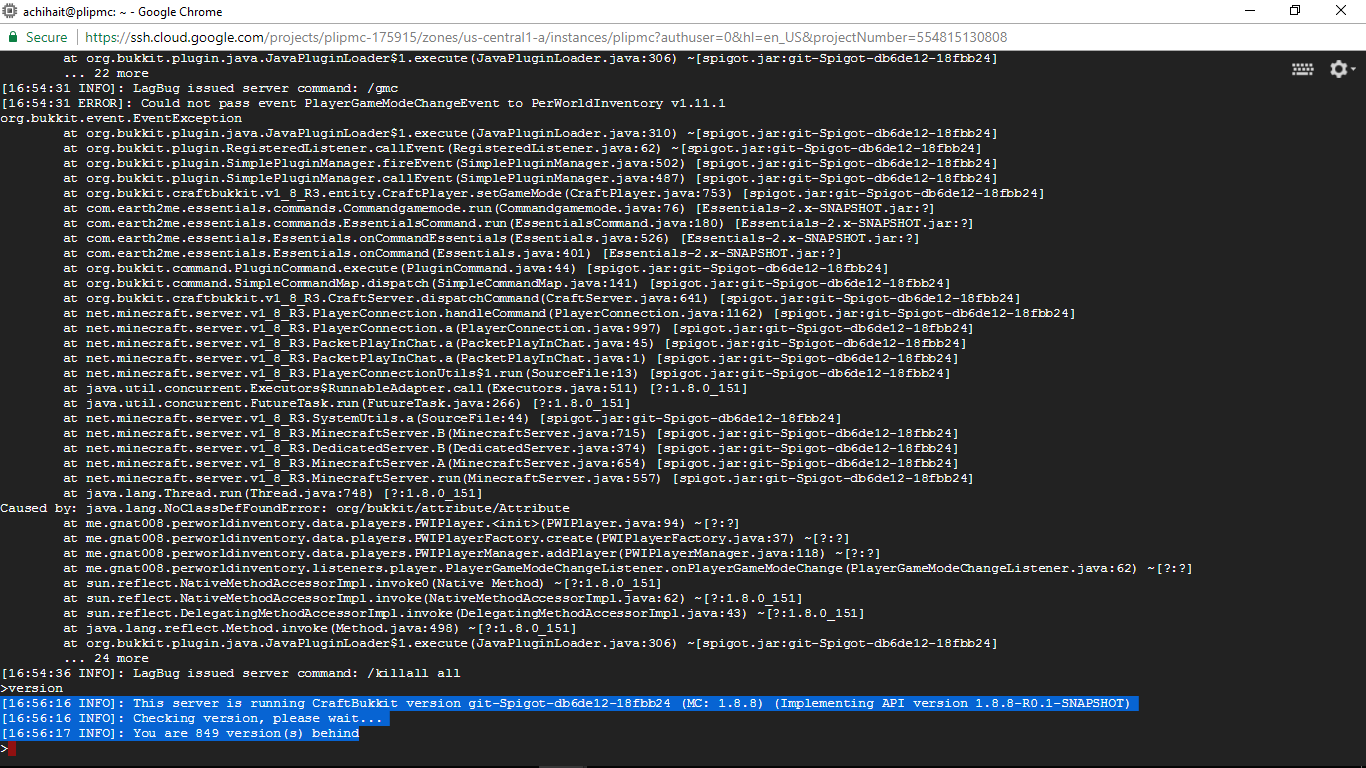
Task: Click the 'PlayerGameModeChangeListener.onPlayerGameModeChange' stack line
Action: pos(627,568)
